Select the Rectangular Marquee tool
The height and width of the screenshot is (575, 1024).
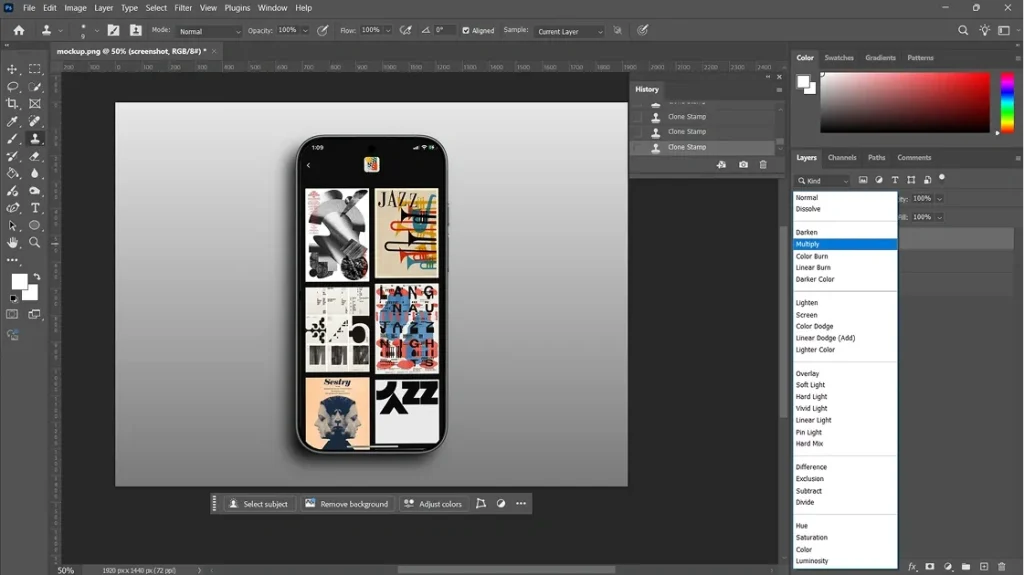(35, 69)
